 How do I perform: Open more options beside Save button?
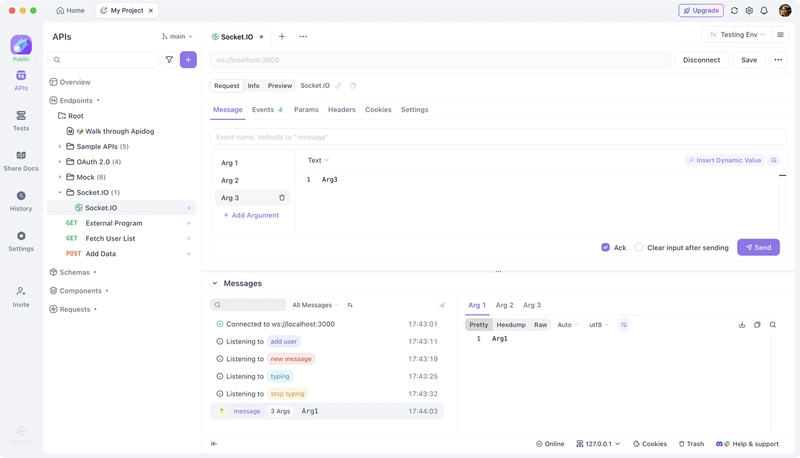click(778, 60)
